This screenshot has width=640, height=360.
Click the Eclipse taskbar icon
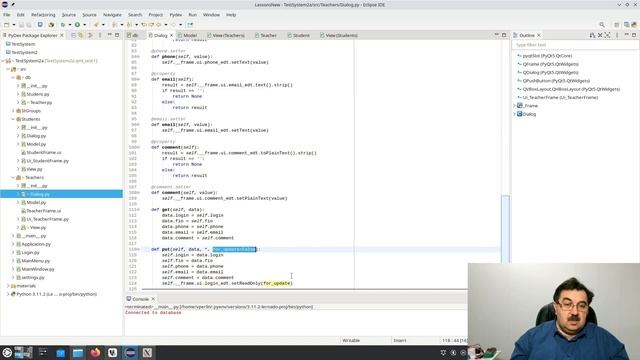130,353
